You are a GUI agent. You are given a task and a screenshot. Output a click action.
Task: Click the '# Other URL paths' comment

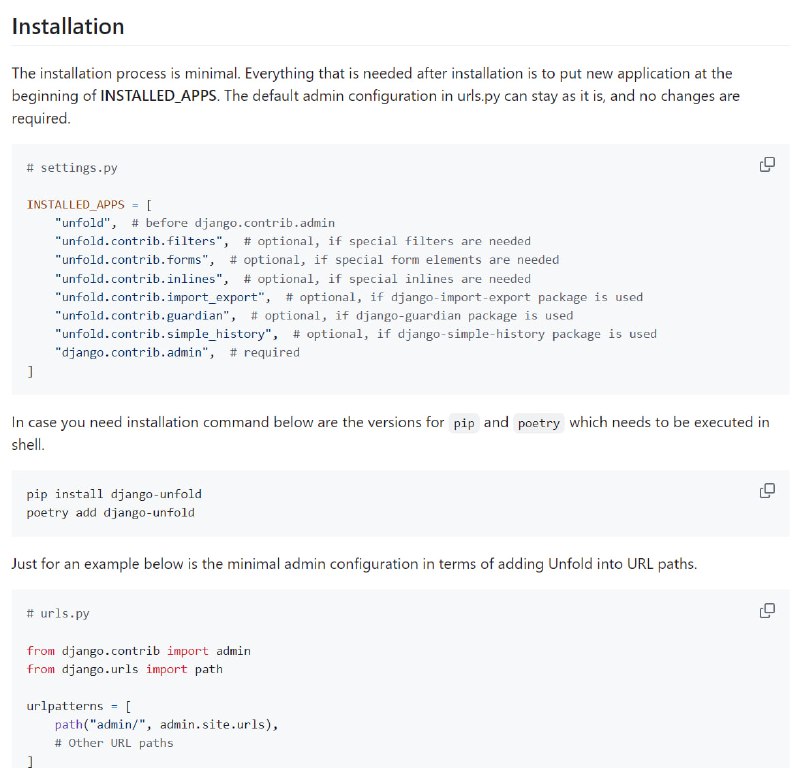pos(114,743)
